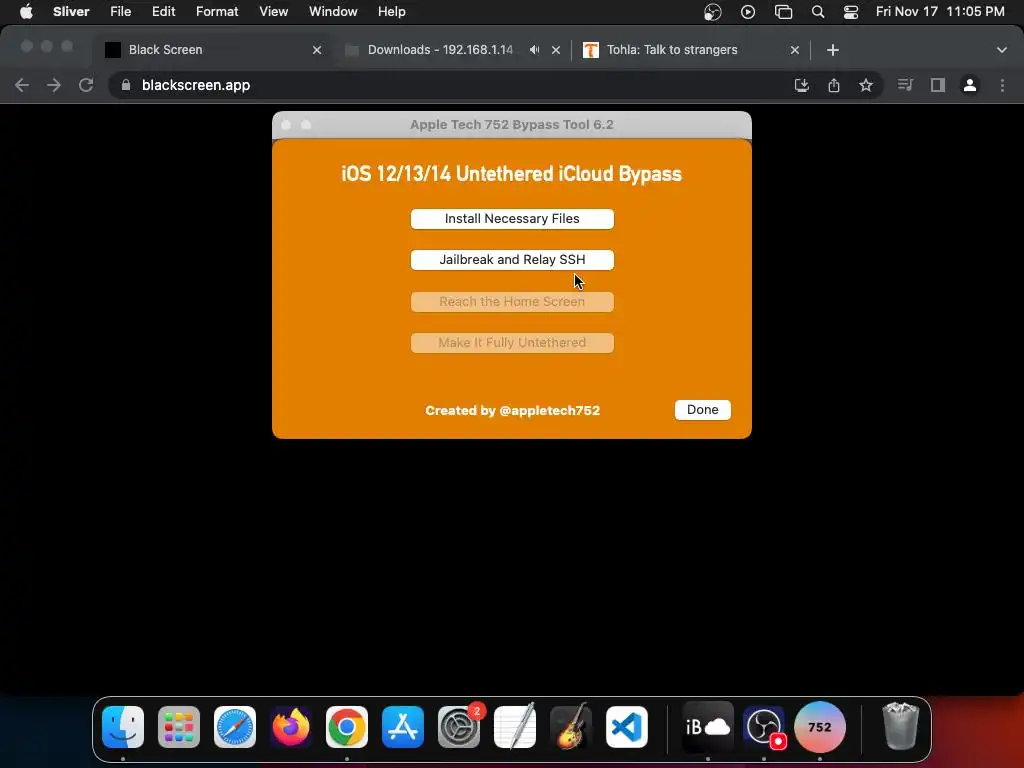Close the Downloads tab
This screenshot has width=1024, height=768.
[556, 50]
